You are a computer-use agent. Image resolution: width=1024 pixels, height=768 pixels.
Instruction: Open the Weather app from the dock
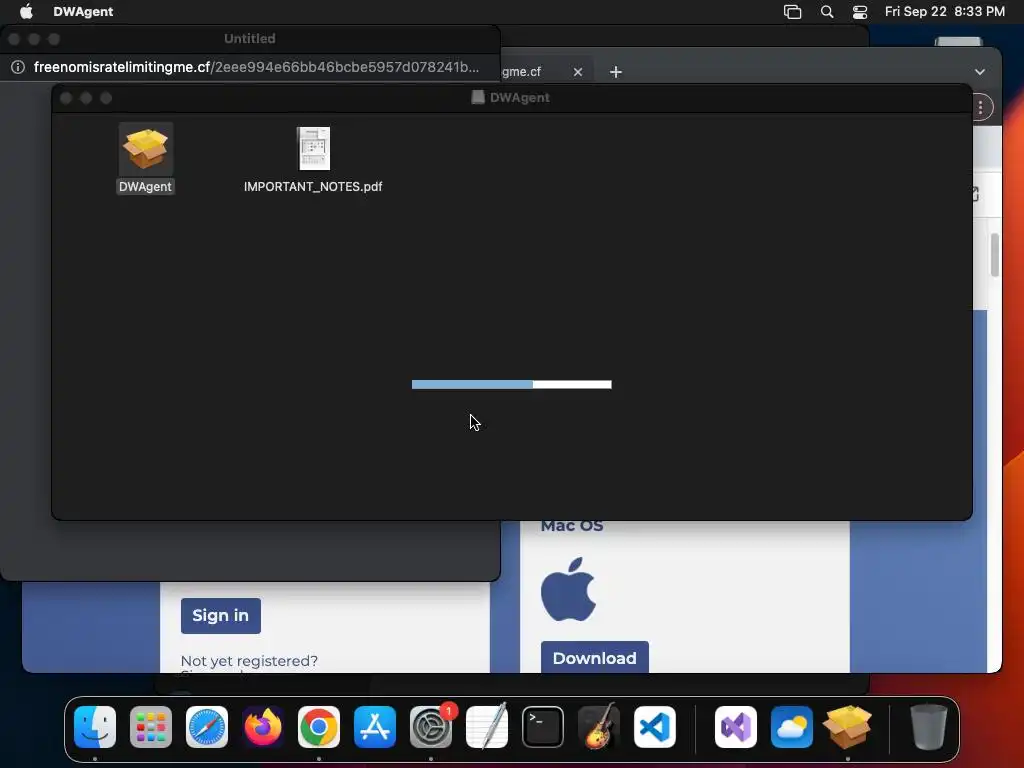792,727
